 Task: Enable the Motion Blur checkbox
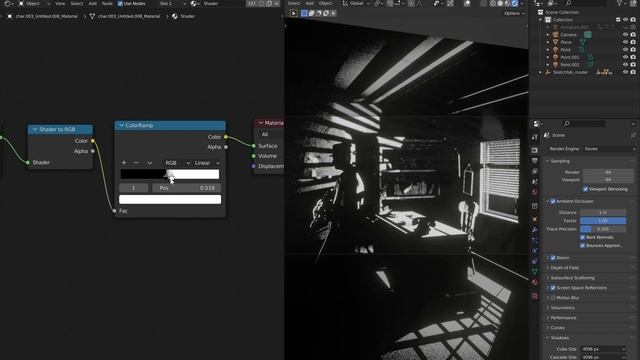[553, 298]
